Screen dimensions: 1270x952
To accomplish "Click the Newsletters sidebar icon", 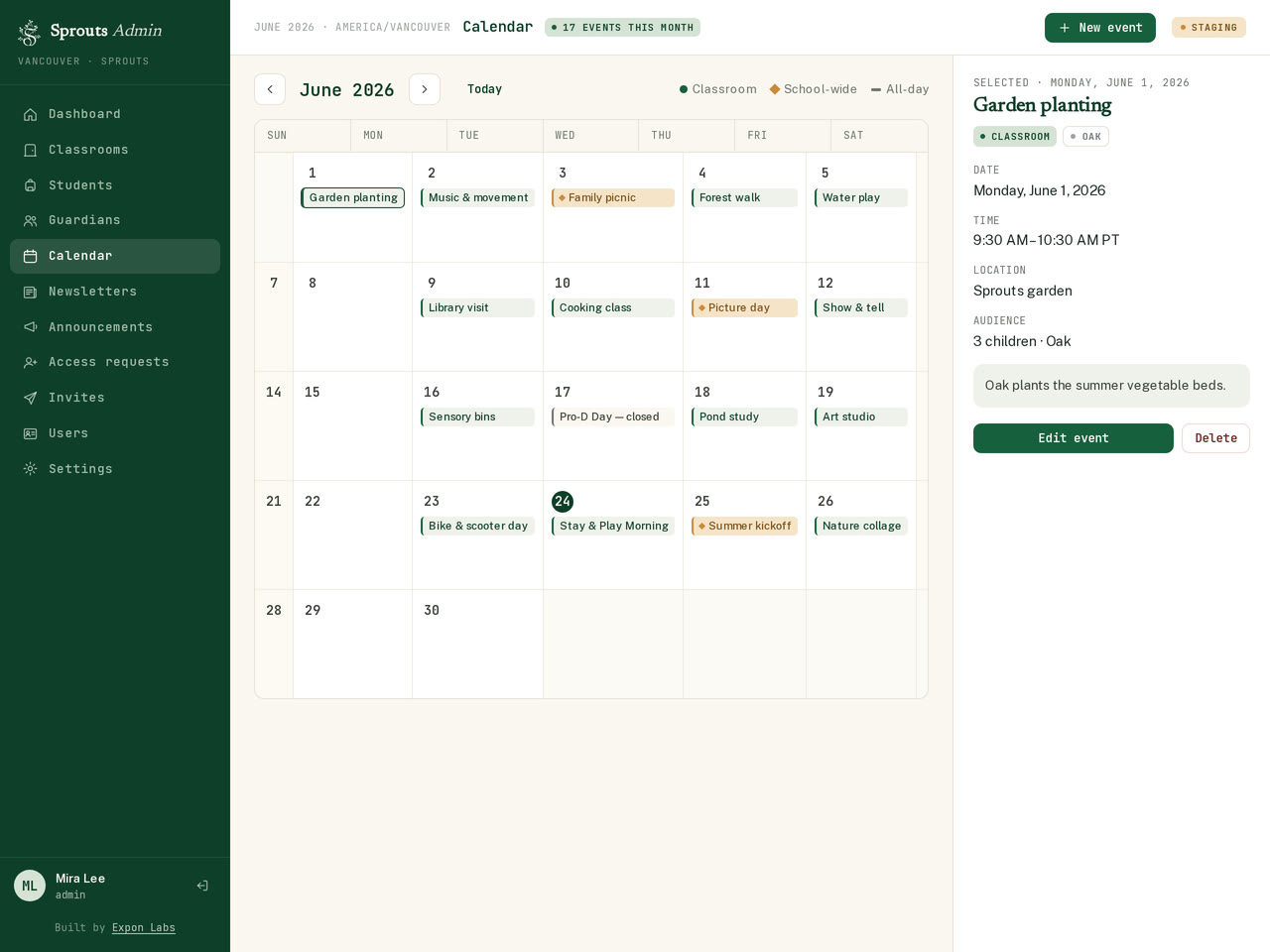I will 31,292.
